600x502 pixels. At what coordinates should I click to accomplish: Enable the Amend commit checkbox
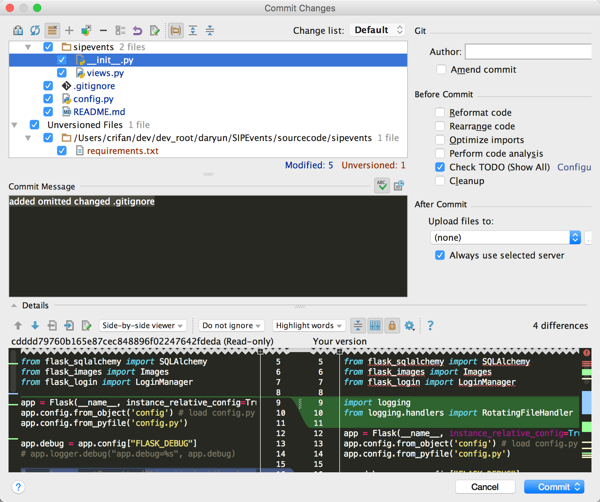[x=441, y=70]
